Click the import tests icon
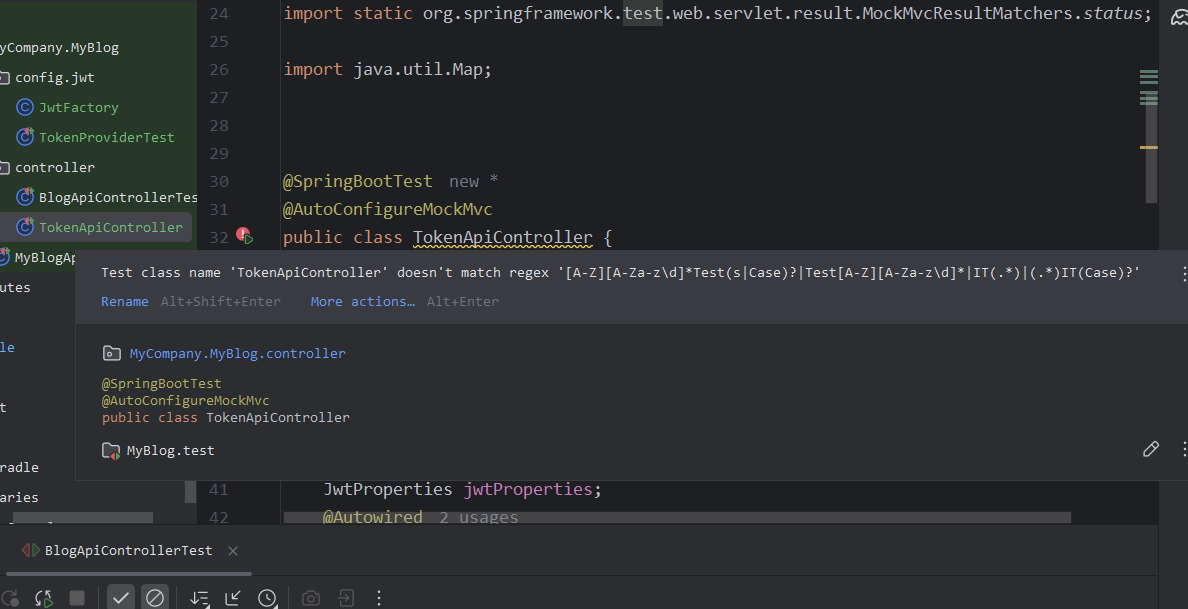The image size is (1188, 609). pyautogui.click(x=345, y=598)
